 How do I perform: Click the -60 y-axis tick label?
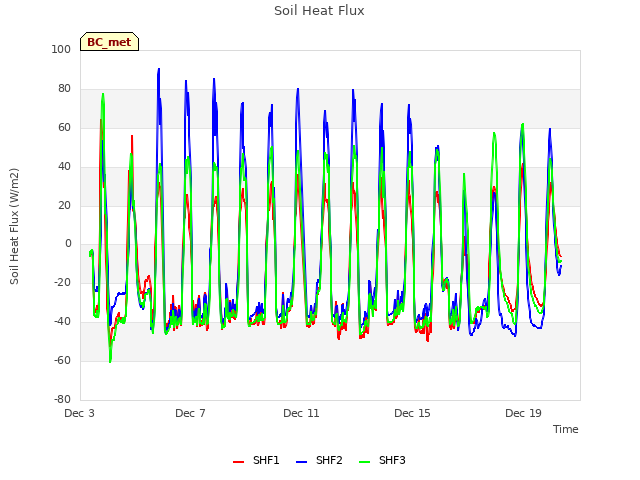click(x=62, y=360)
